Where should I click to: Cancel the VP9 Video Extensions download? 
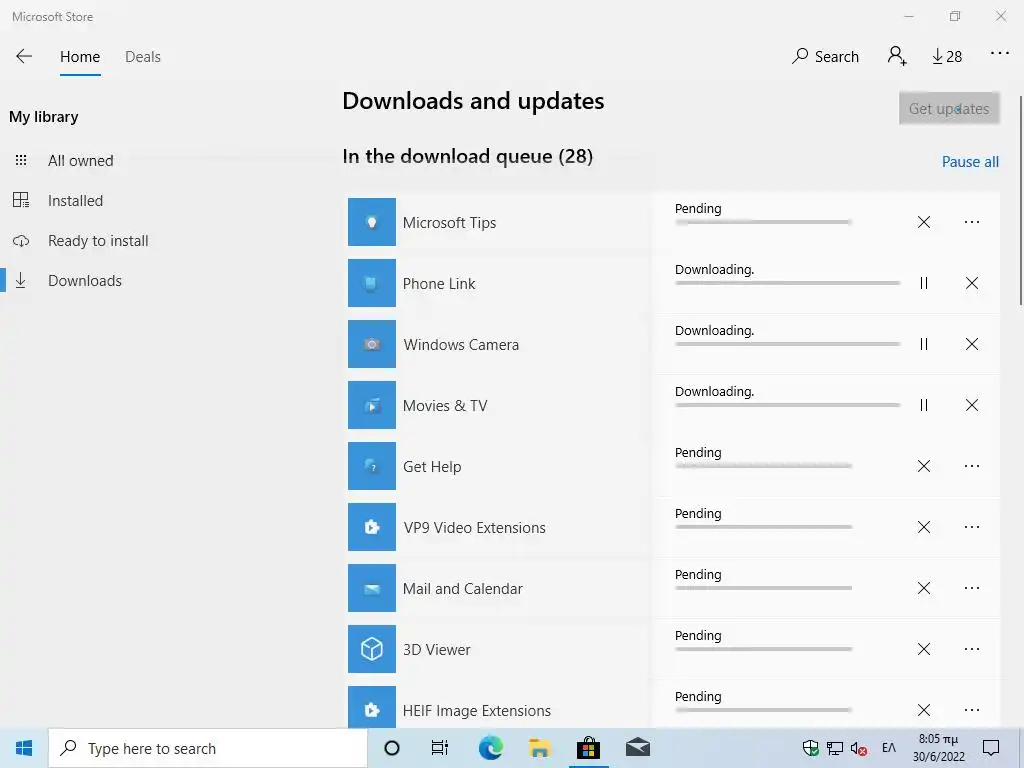923,527
